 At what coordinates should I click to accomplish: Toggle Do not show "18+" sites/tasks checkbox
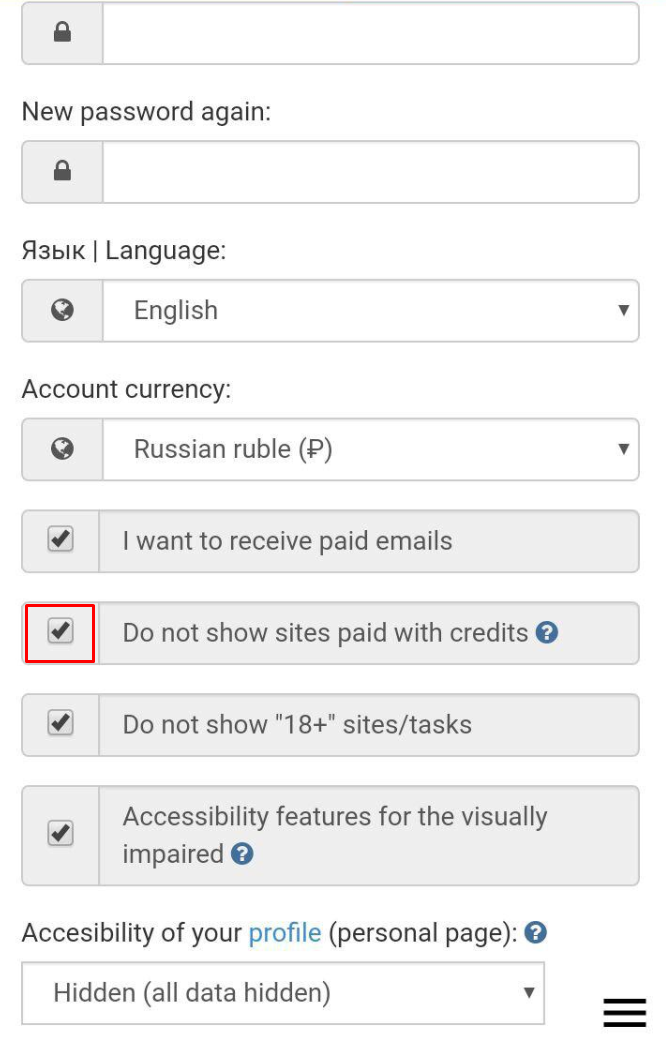click(61, 723)
